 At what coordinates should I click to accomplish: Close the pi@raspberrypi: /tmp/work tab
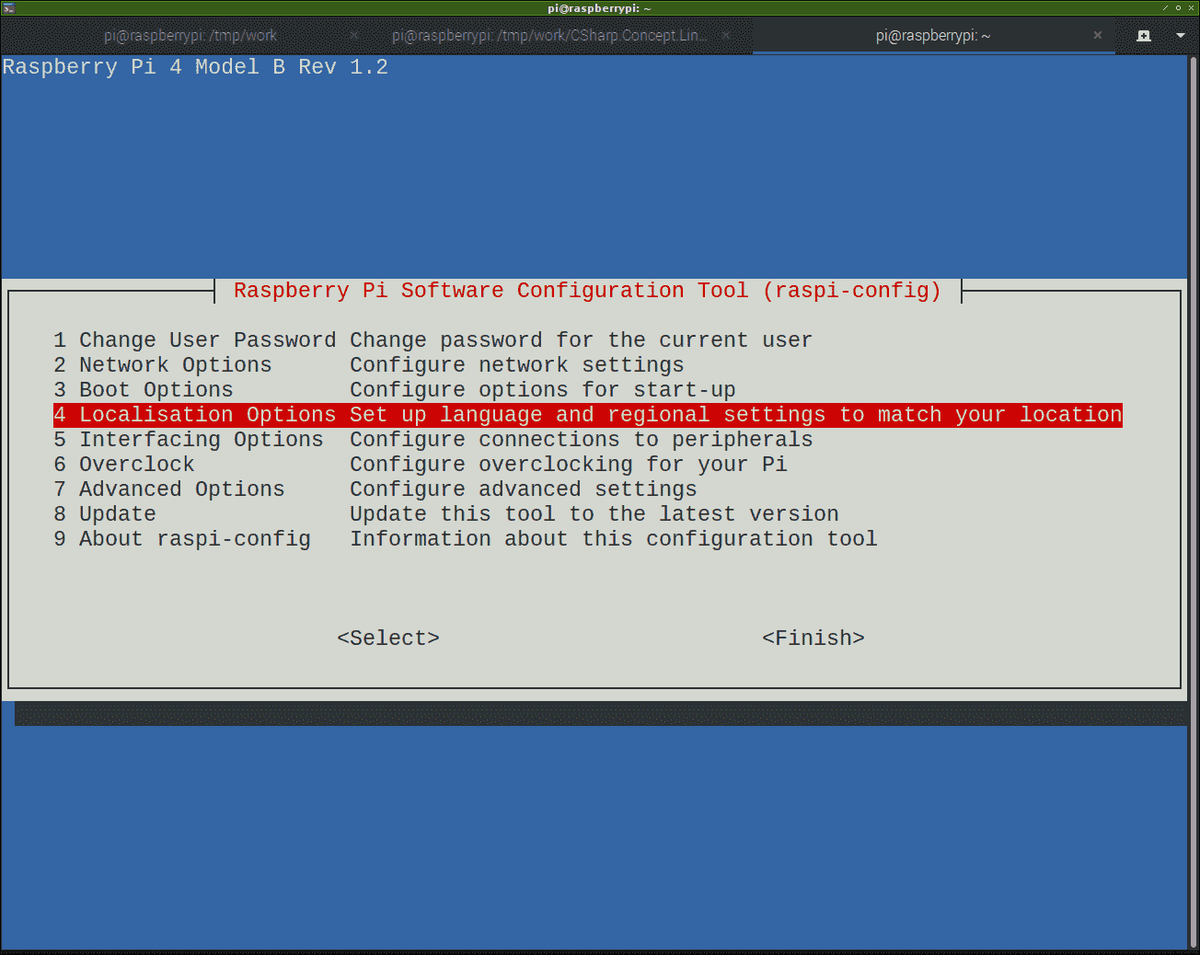353,35
